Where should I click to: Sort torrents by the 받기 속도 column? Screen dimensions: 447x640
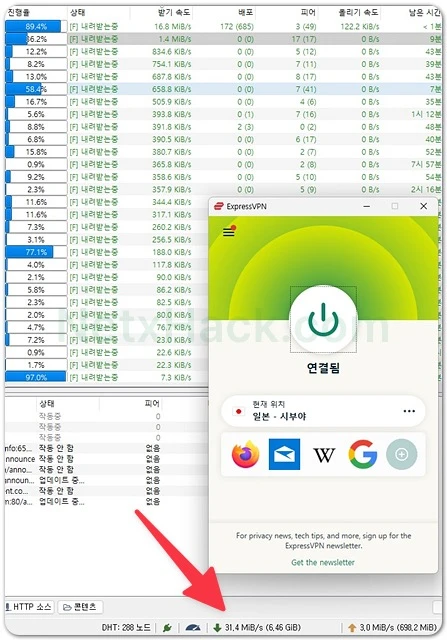(162, 13)
